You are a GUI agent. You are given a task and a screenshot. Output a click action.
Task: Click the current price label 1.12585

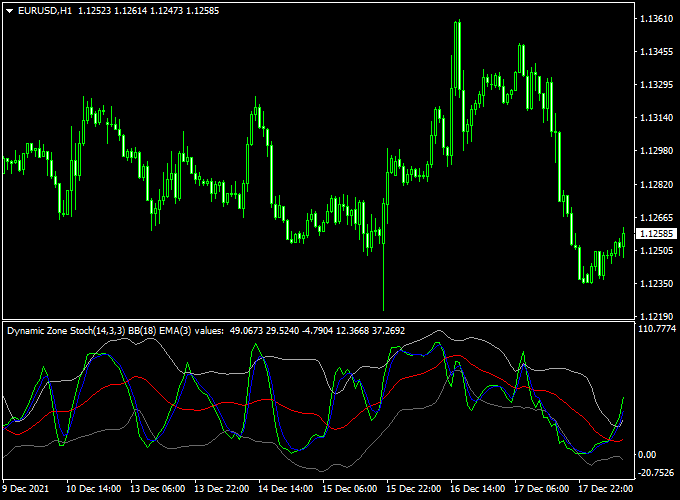657,234
